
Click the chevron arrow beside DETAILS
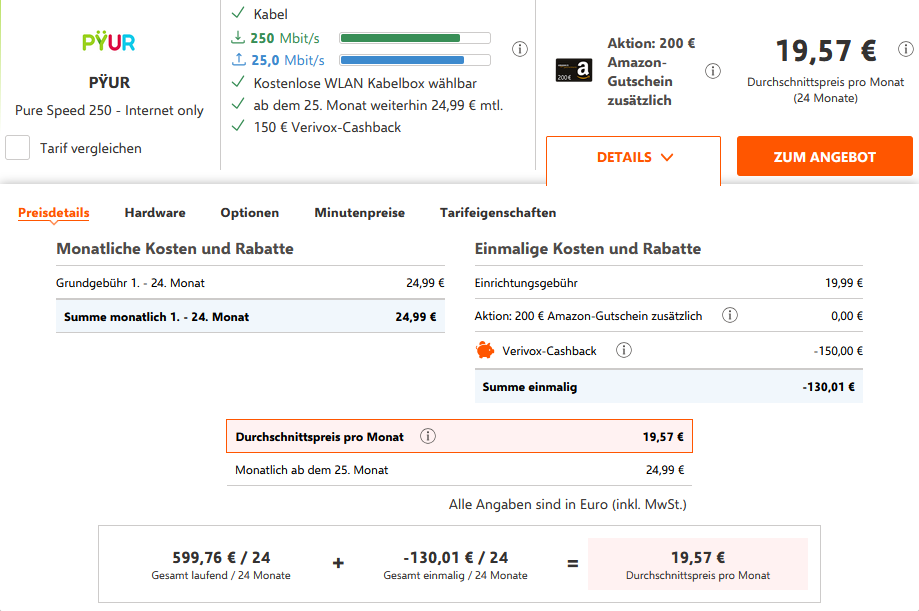[667, 157]
